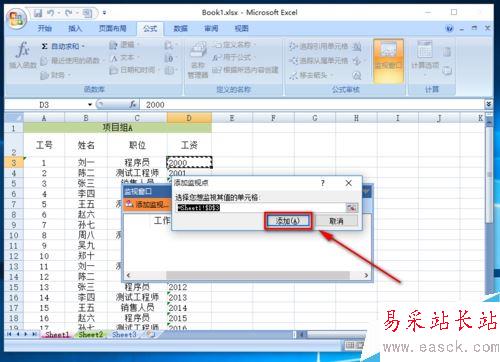Viewport: 500px width, 362px height.
Task: Close the 添加监视点 dialog with X
Action: point(348,183)
